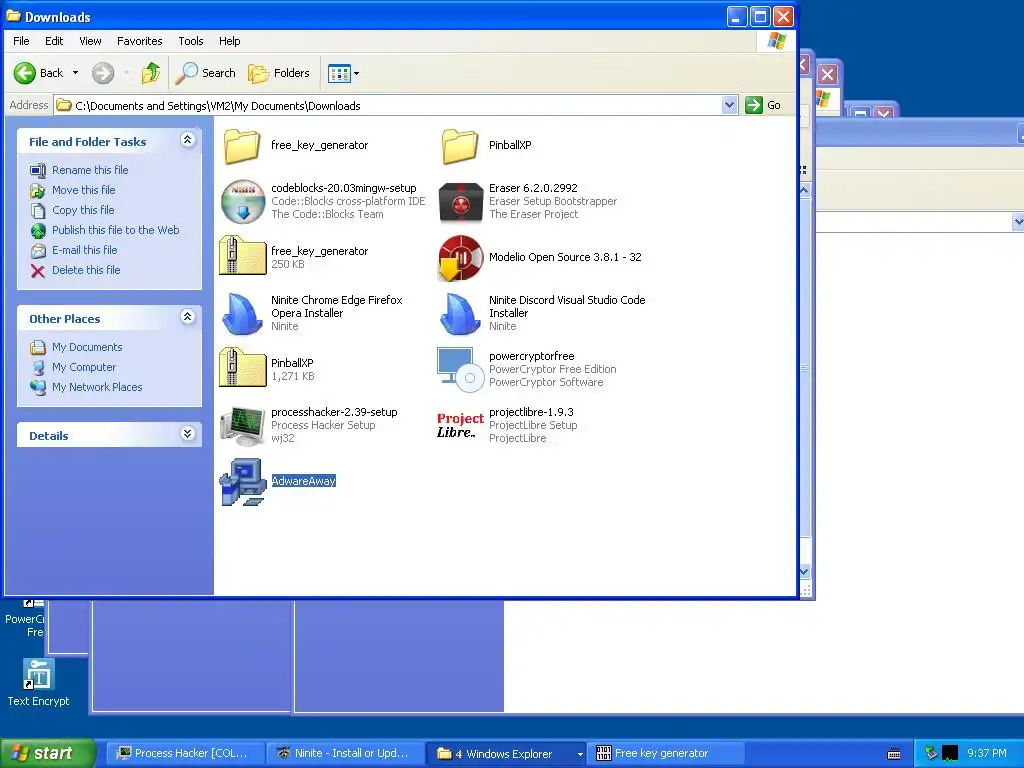Image resolution: width=1024 pixels, height=768 pixels.
Task: Click the AdwareAway file name label
Action: tap(304, 481)
